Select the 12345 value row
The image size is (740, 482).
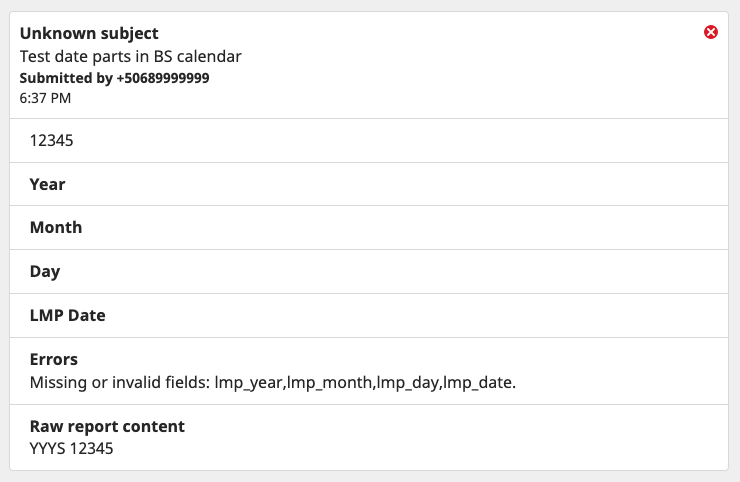pos(369,141)
